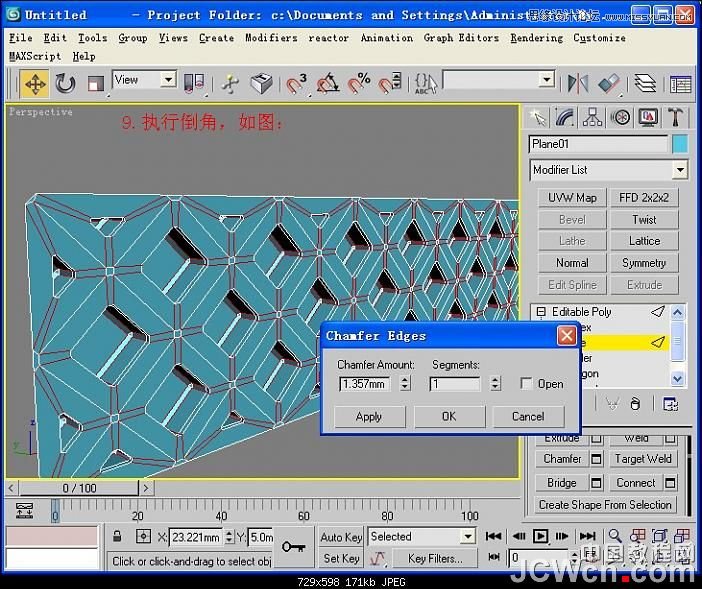
Task: Click the Twist modifier button
Action: tap(644, 219)
